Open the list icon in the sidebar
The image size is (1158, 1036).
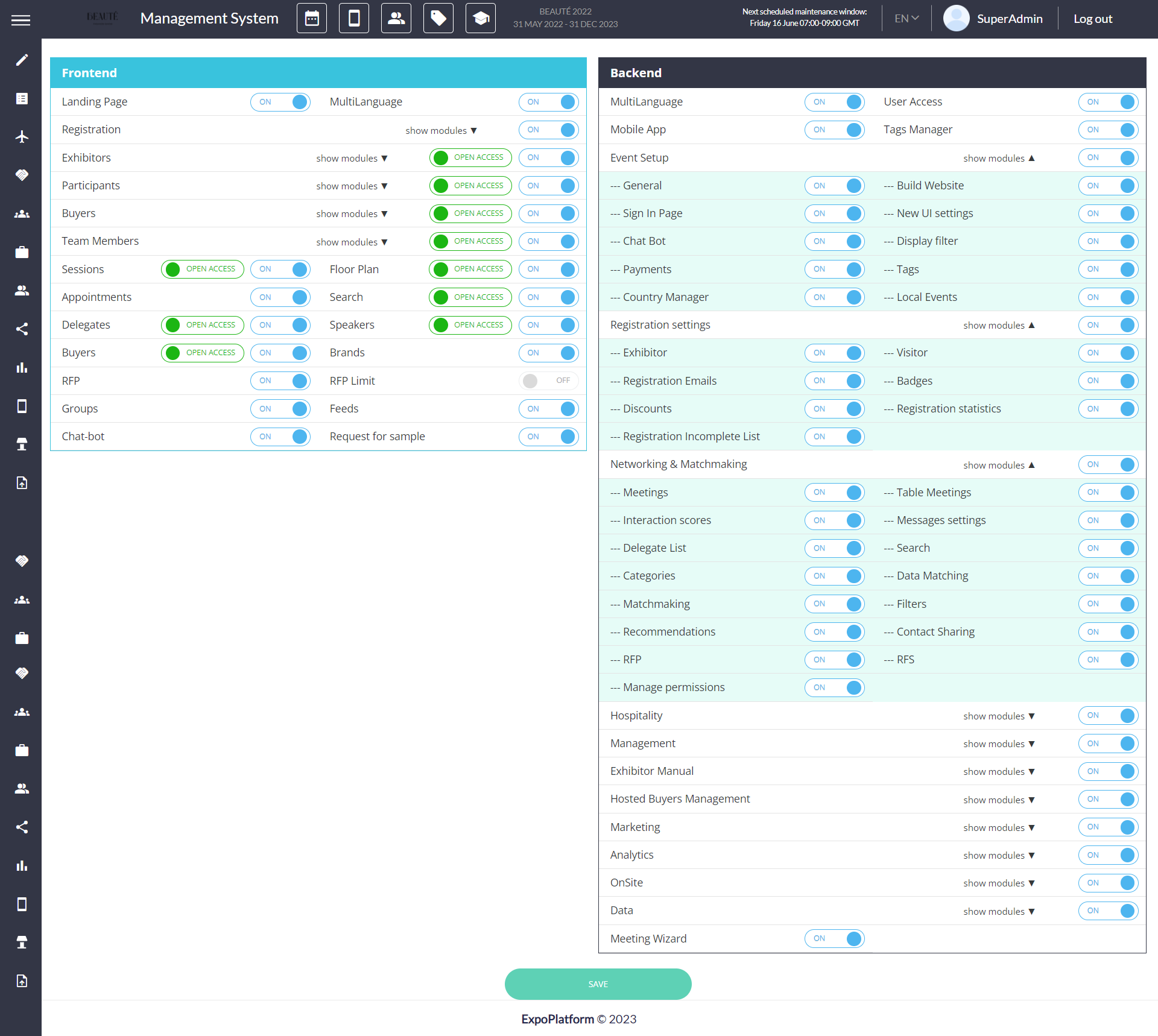coord(22,98)
